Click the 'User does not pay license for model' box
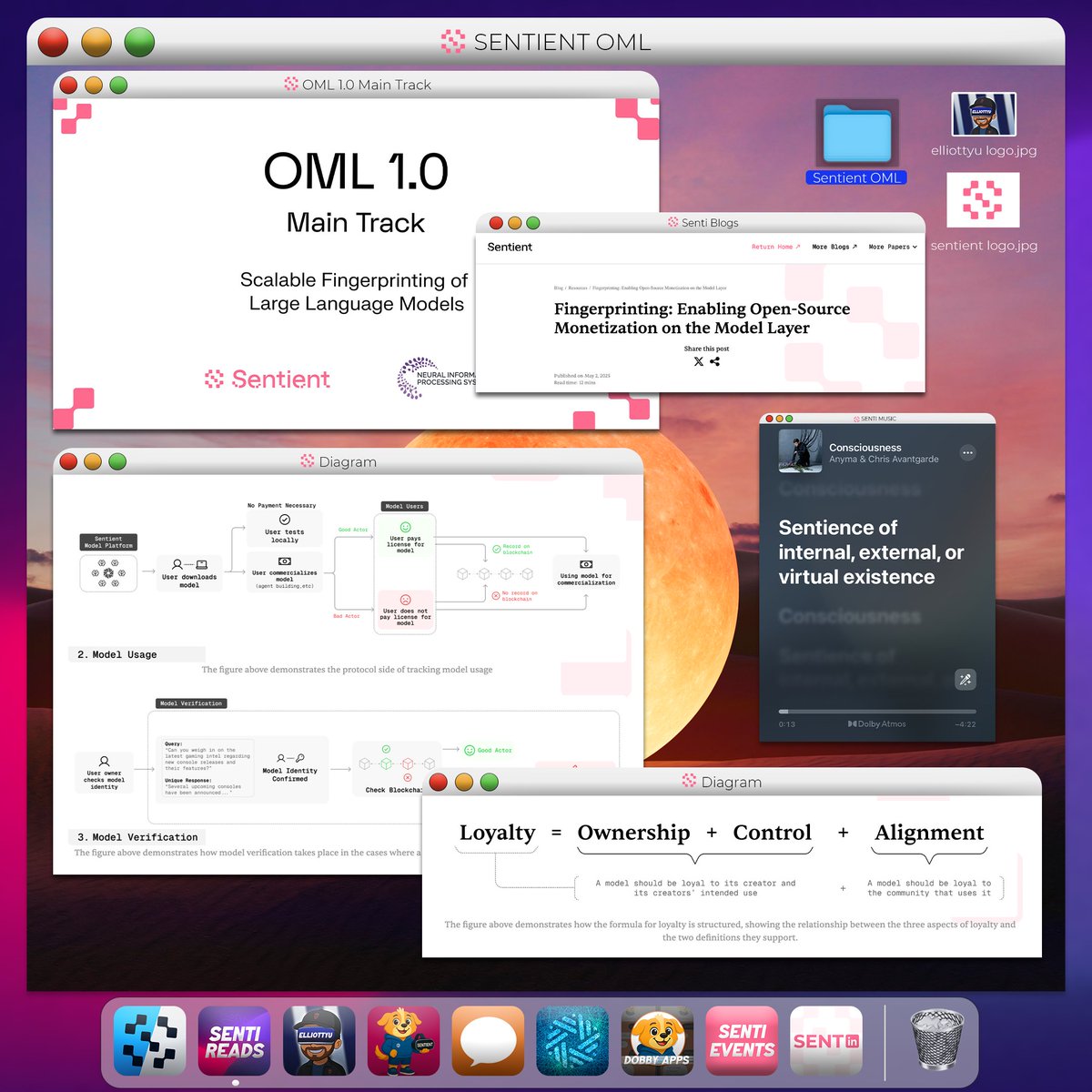 405,611
